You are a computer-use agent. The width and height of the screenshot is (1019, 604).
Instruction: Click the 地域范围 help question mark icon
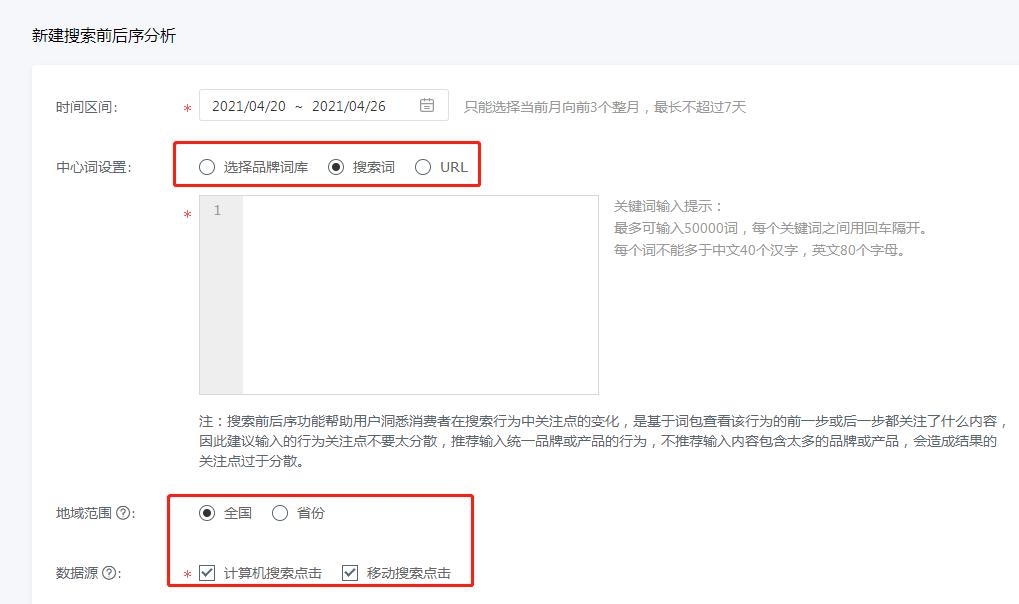tap(123, 512)
